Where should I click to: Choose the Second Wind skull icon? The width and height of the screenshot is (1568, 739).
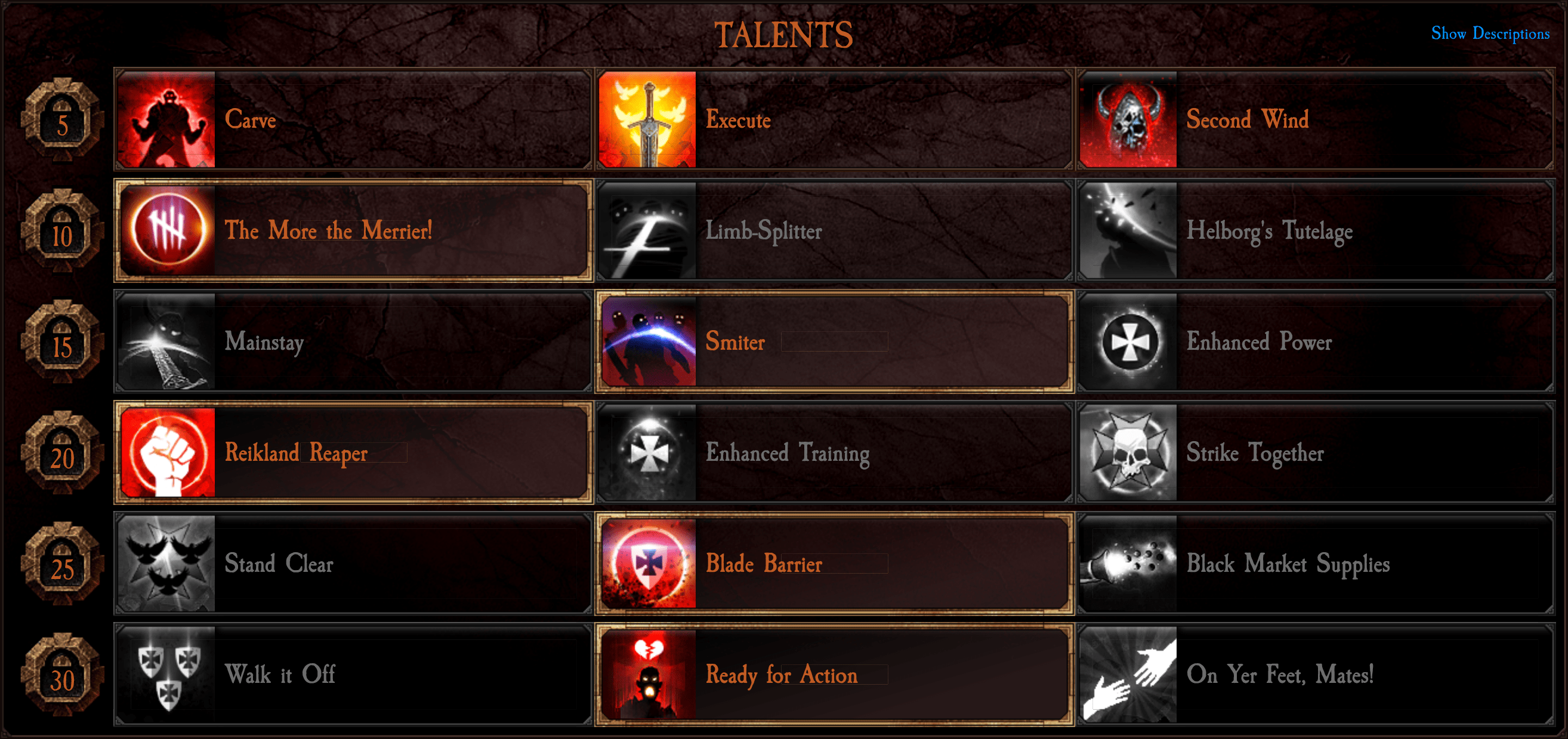coord(1128,119)
